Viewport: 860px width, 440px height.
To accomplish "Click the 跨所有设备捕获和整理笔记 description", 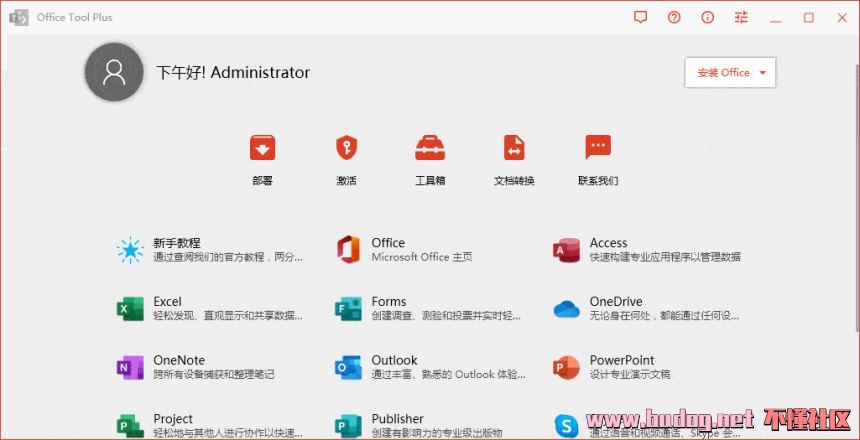I will [x=213, y=374].
